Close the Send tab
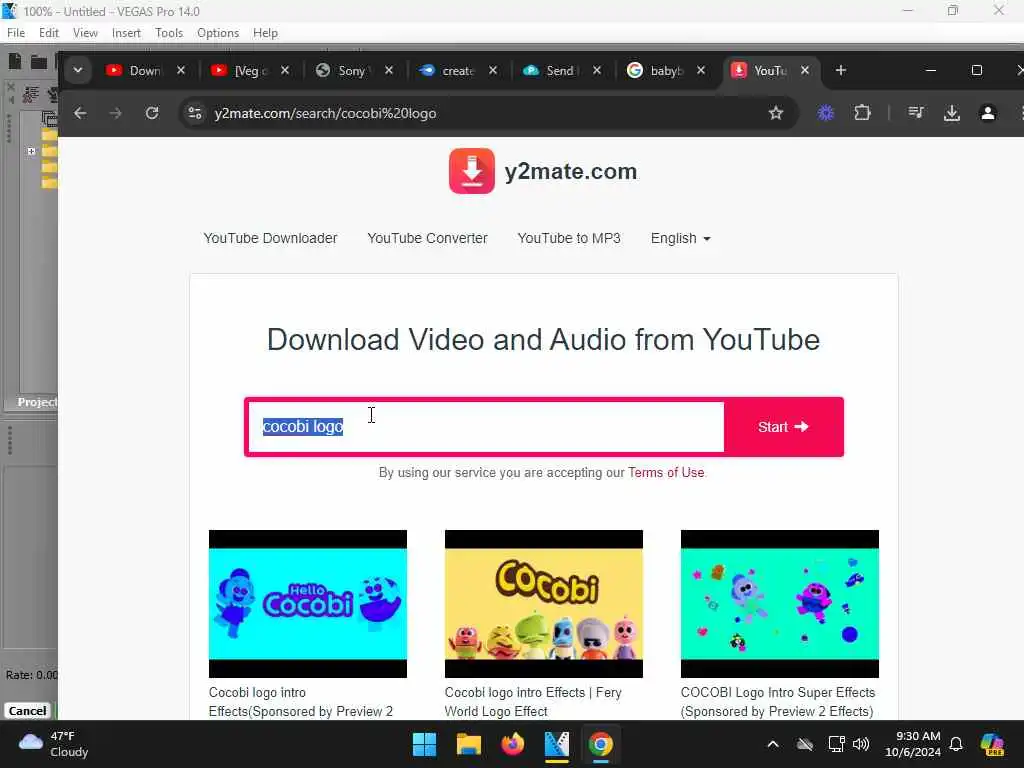The height and width of the screenshot is (768, 1024). [597, 70]
